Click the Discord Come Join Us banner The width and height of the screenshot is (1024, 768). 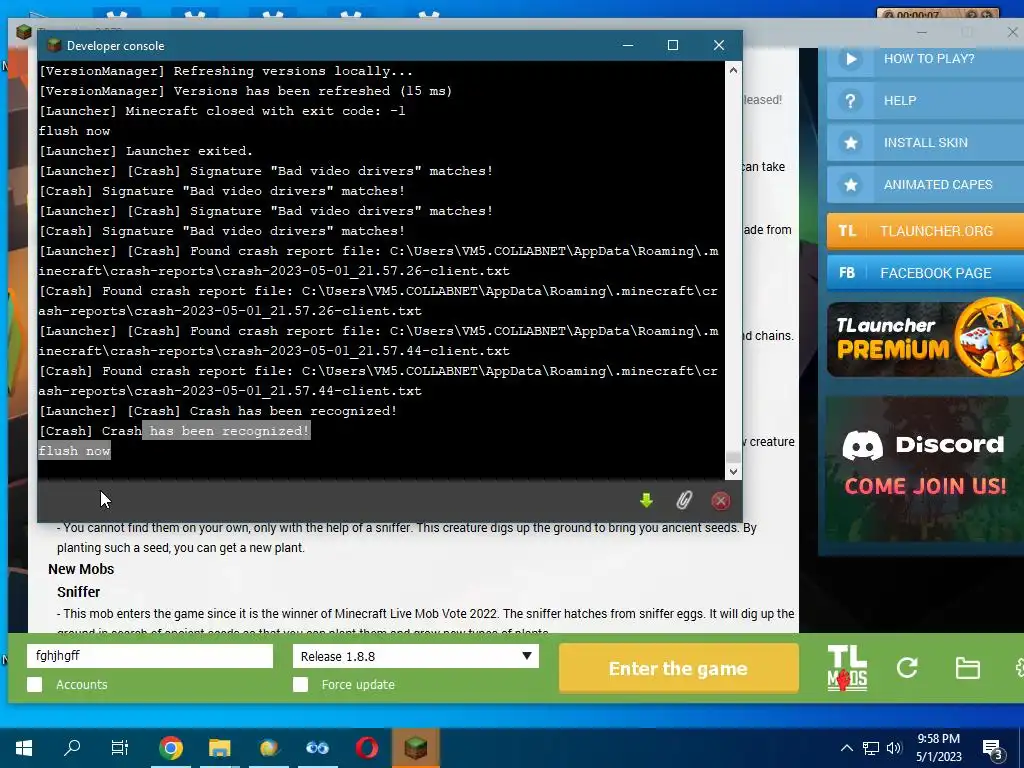click(925, 468)
